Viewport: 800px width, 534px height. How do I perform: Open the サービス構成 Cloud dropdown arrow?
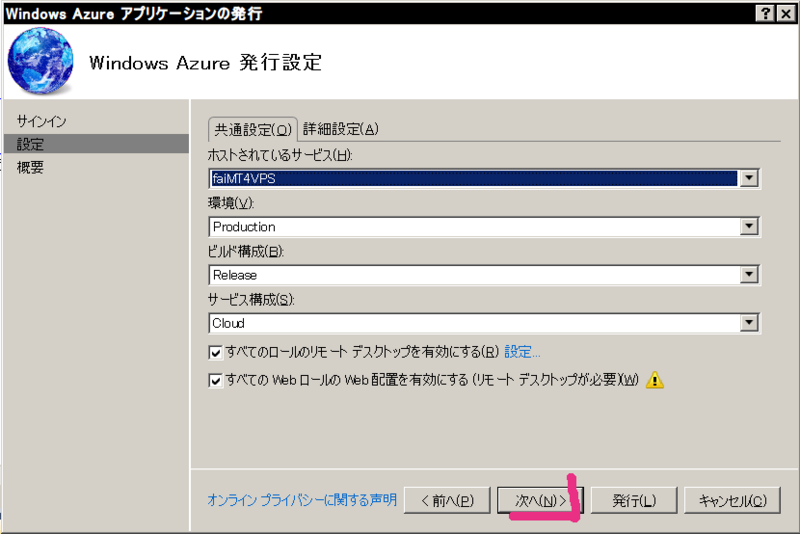point(748,322)
